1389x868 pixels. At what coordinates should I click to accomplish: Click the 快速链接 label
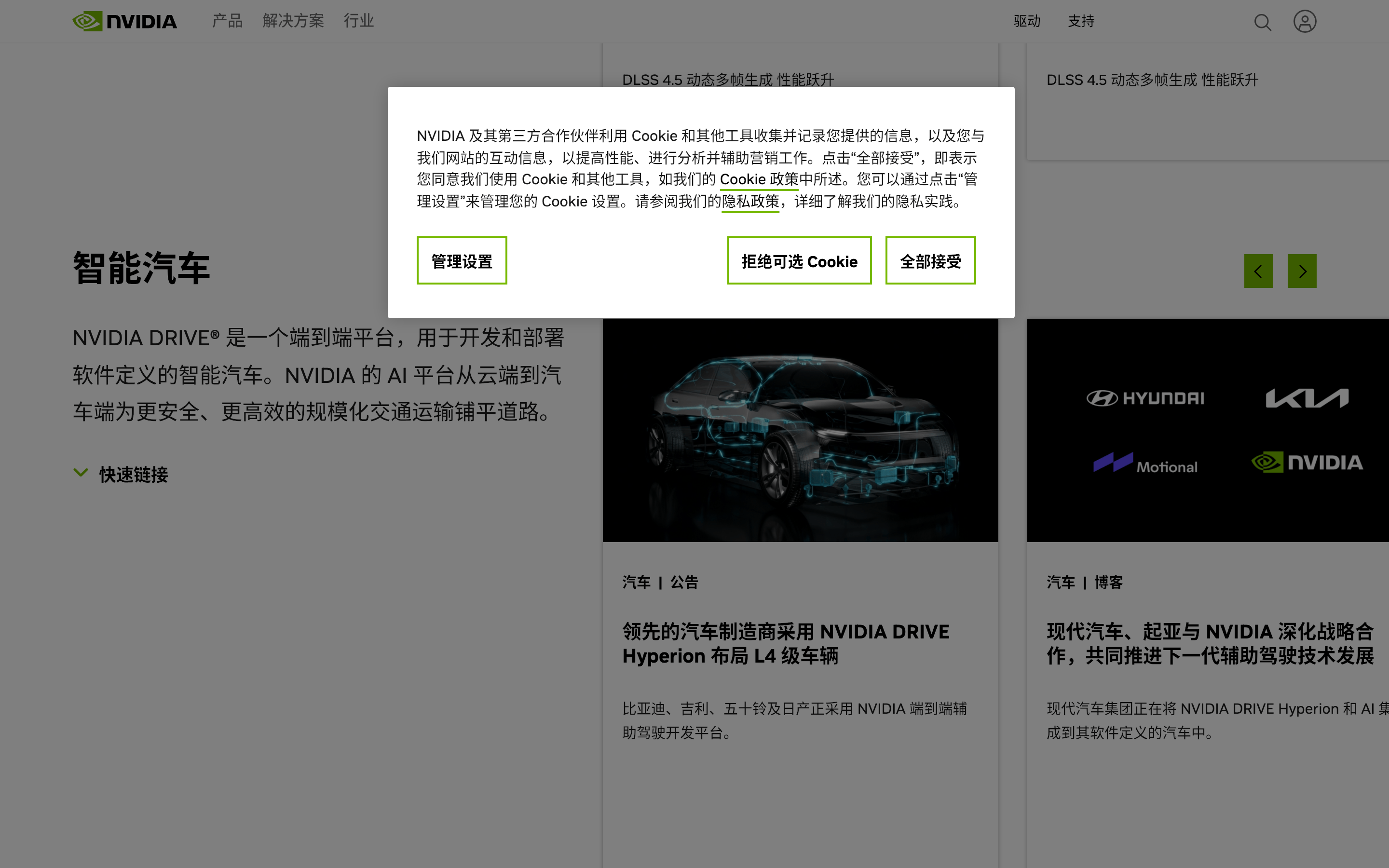click(134, 475)
